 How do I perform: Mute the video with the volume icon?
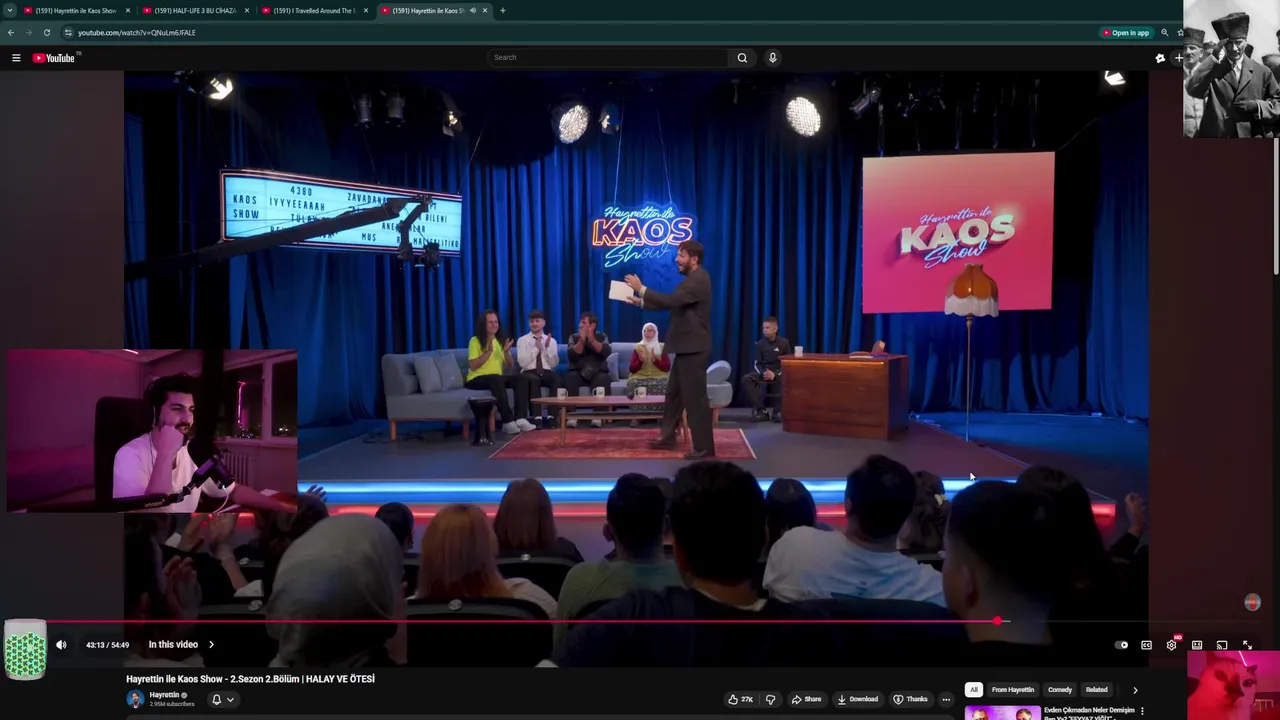[x=61, y=645]
